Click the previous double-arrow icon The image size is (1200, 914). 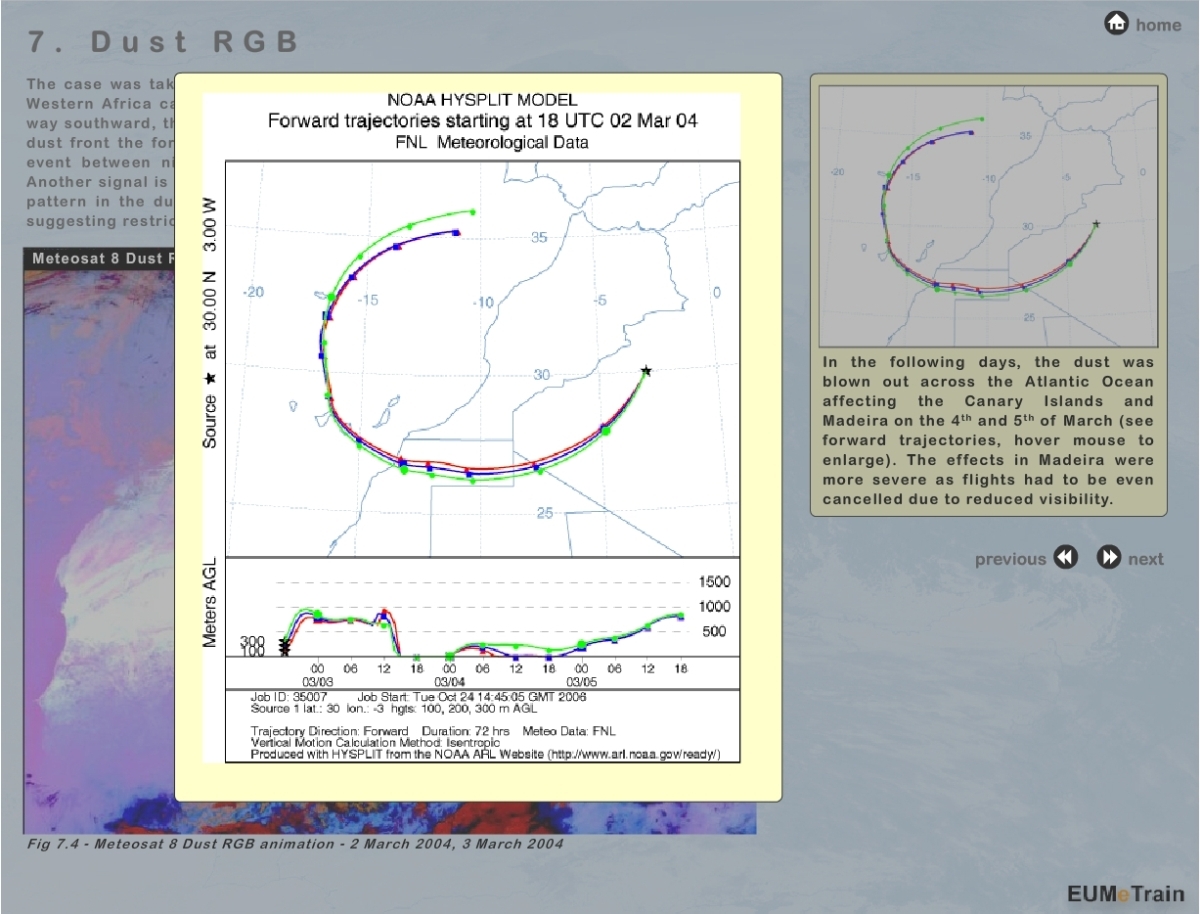tap(1066, 558)
